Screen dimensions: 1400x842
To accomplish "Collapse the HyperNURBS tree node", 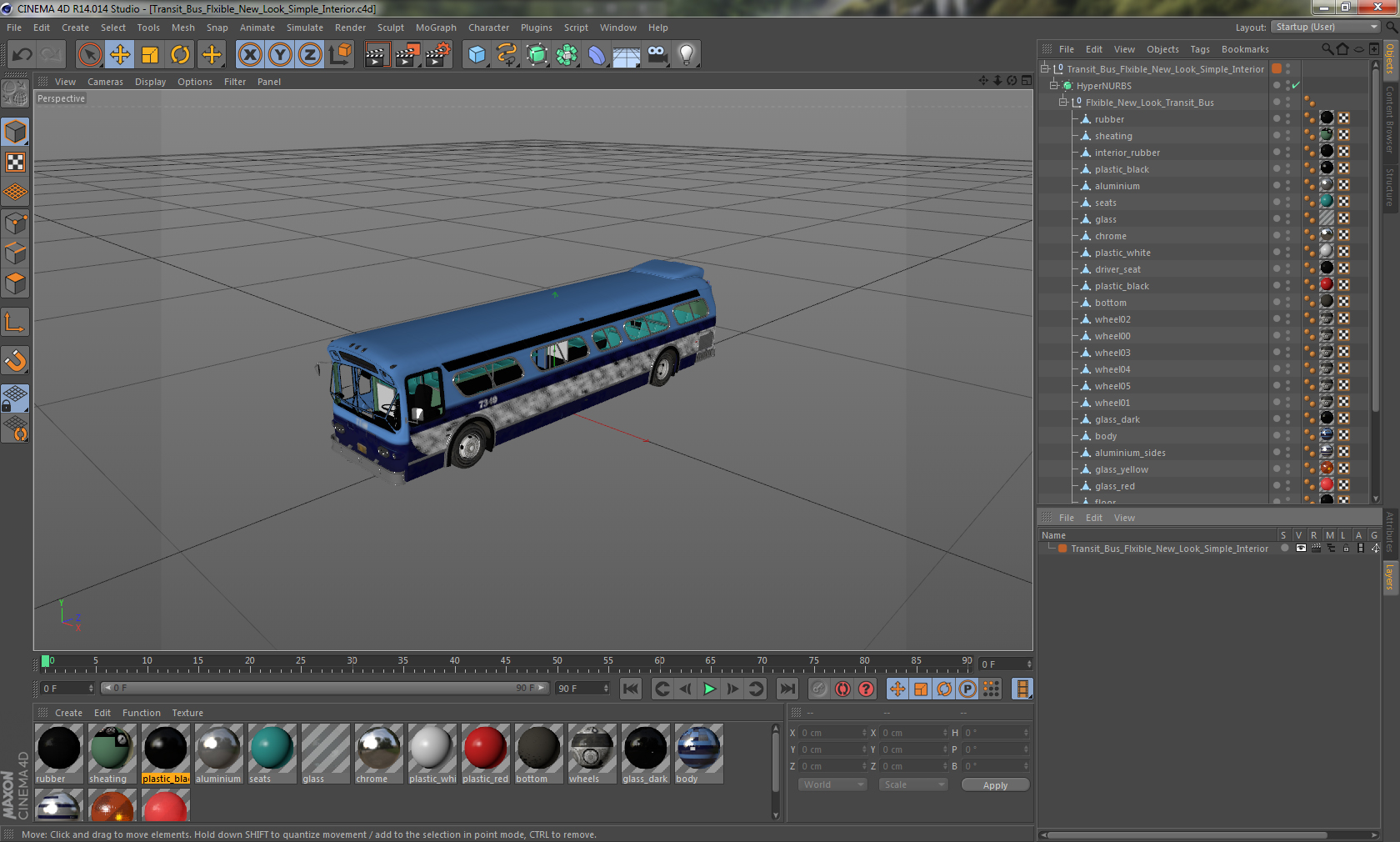I will tap(1054, 85).
